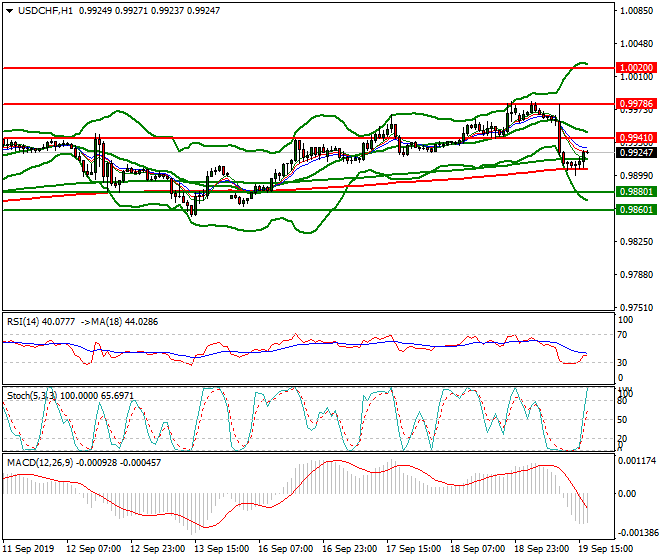Screen dimensions: 660x560
Task: Click the RSI(14) indicator label
Action: [23, 322]
